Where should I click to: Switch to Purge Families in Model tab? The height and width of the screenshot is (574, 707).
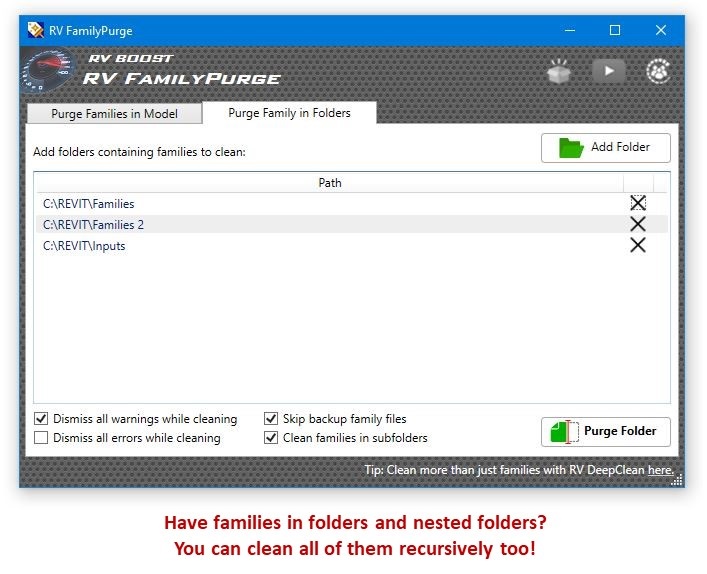tap(115, 113)
